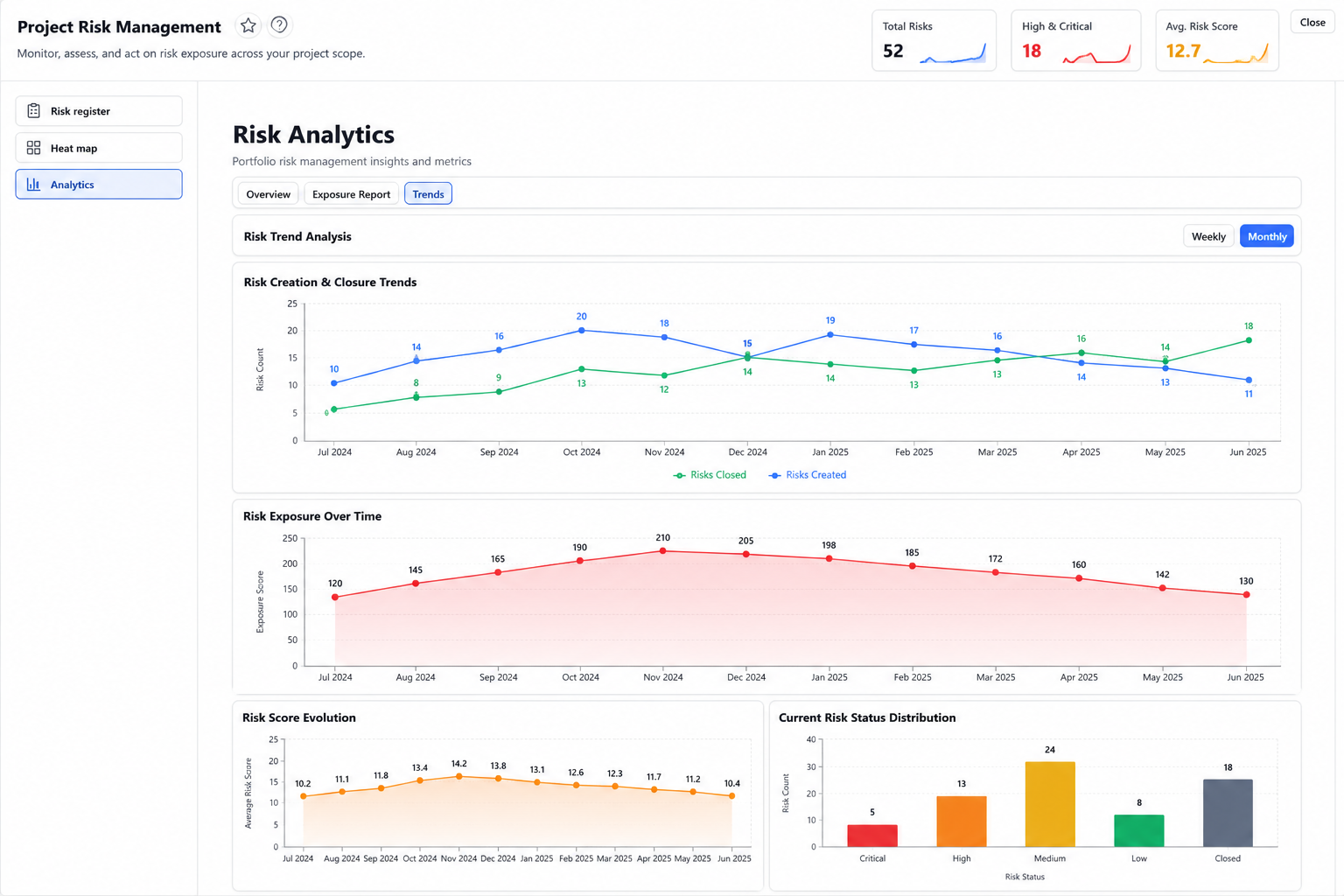
Task: Toggle Risks Created legend item
Action: point(808,475)
